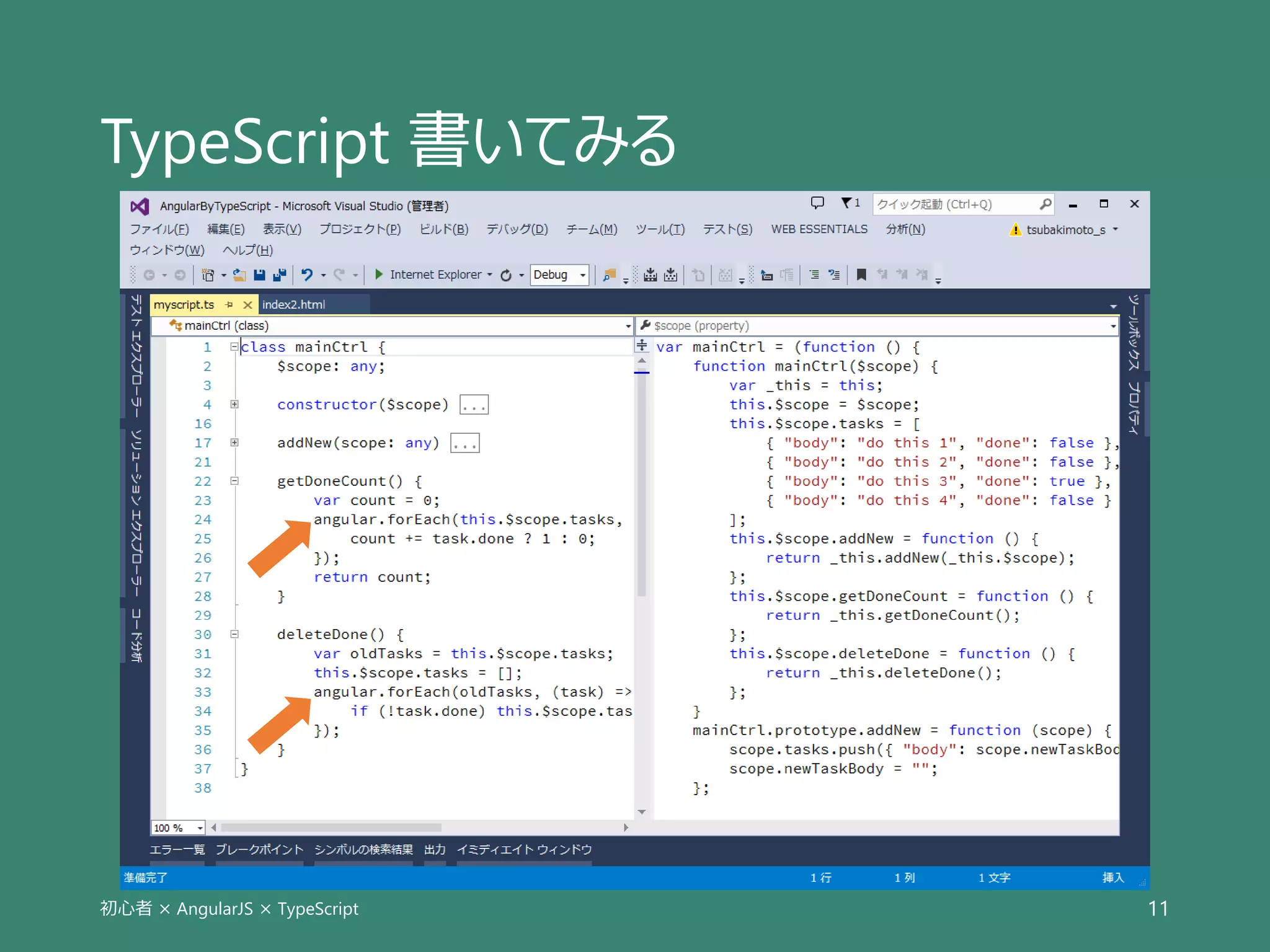
Task: Open the Internet Explorer browser target dropdown
Action: 490,275
